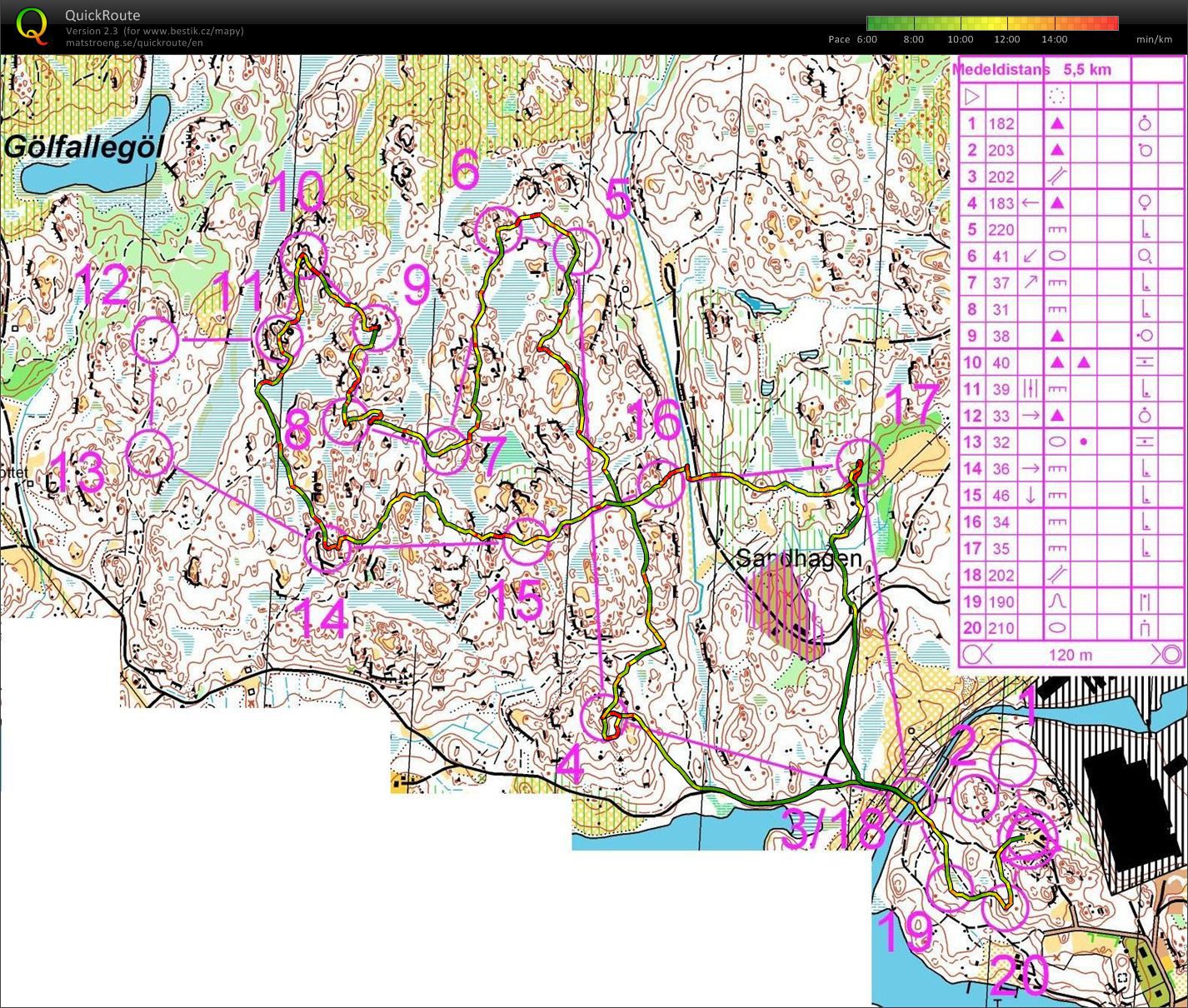1188x1008 pixels.
Task: Click the QuickRoute Q logo
Action: 32,25
